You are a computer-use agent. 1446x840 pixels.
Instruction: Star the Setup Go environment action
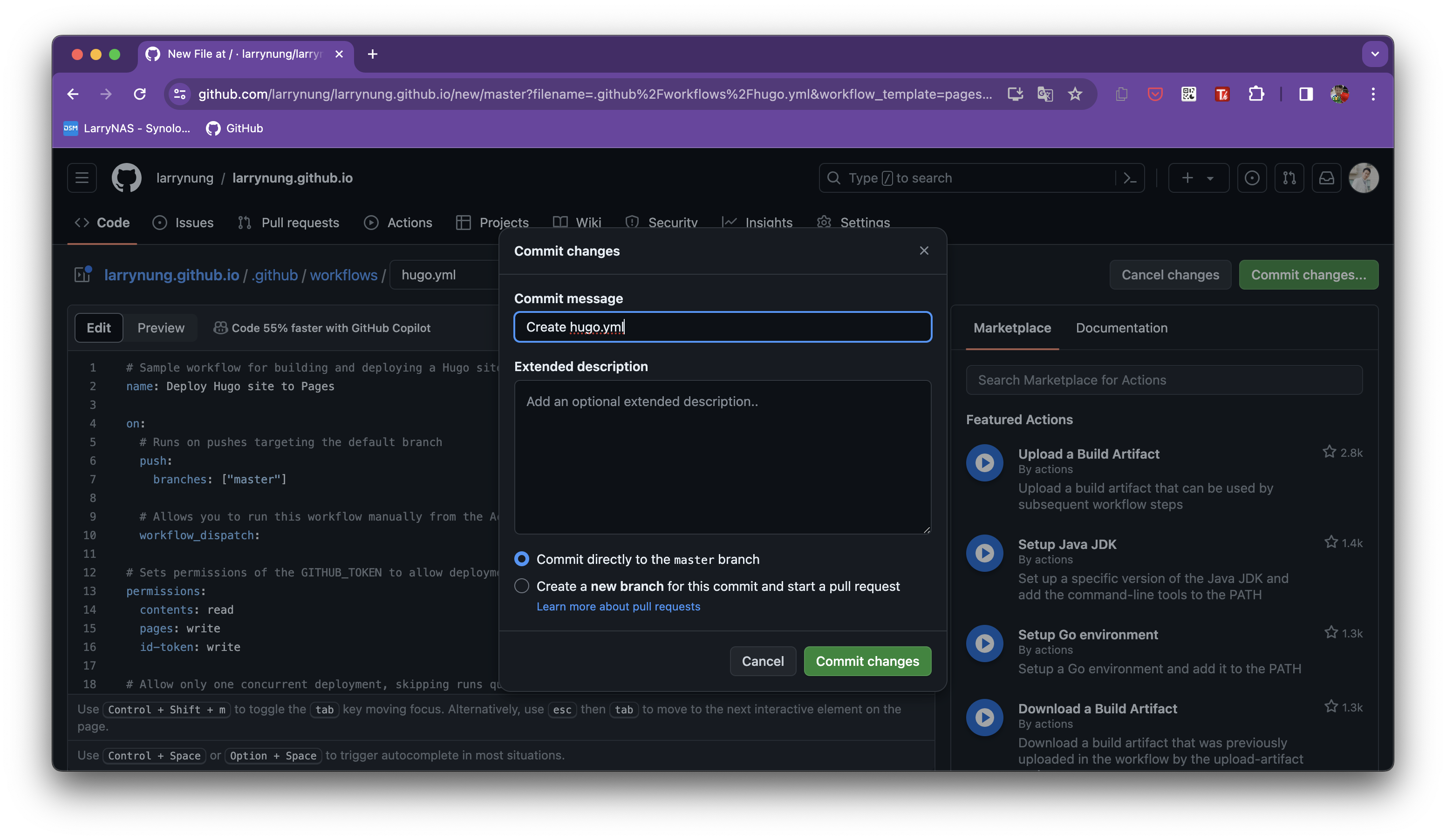pyautogui.click(x=1330, y=632)
